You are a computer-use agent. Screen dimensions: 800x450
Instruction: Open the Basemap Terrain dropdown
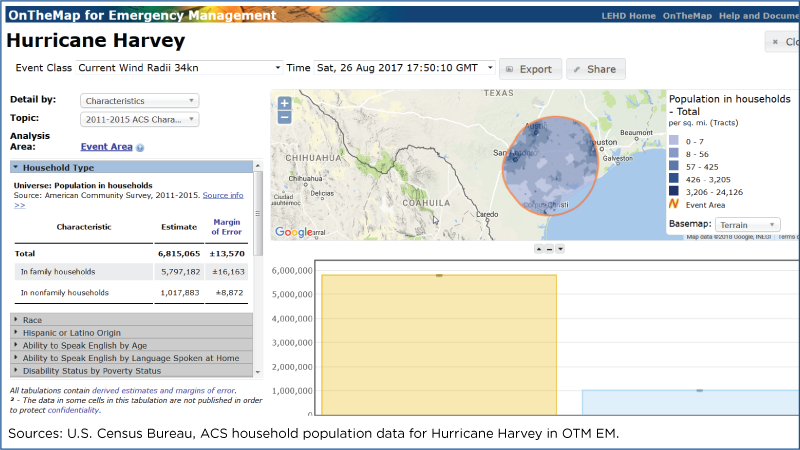[747, 224]
